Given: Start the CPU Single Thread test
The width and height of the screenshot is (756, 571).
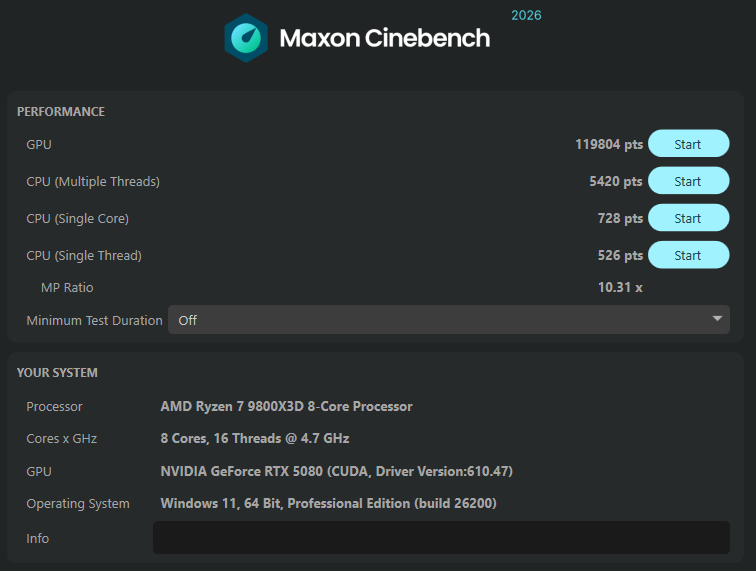Looking at the screenshot, I should point(688,255).
